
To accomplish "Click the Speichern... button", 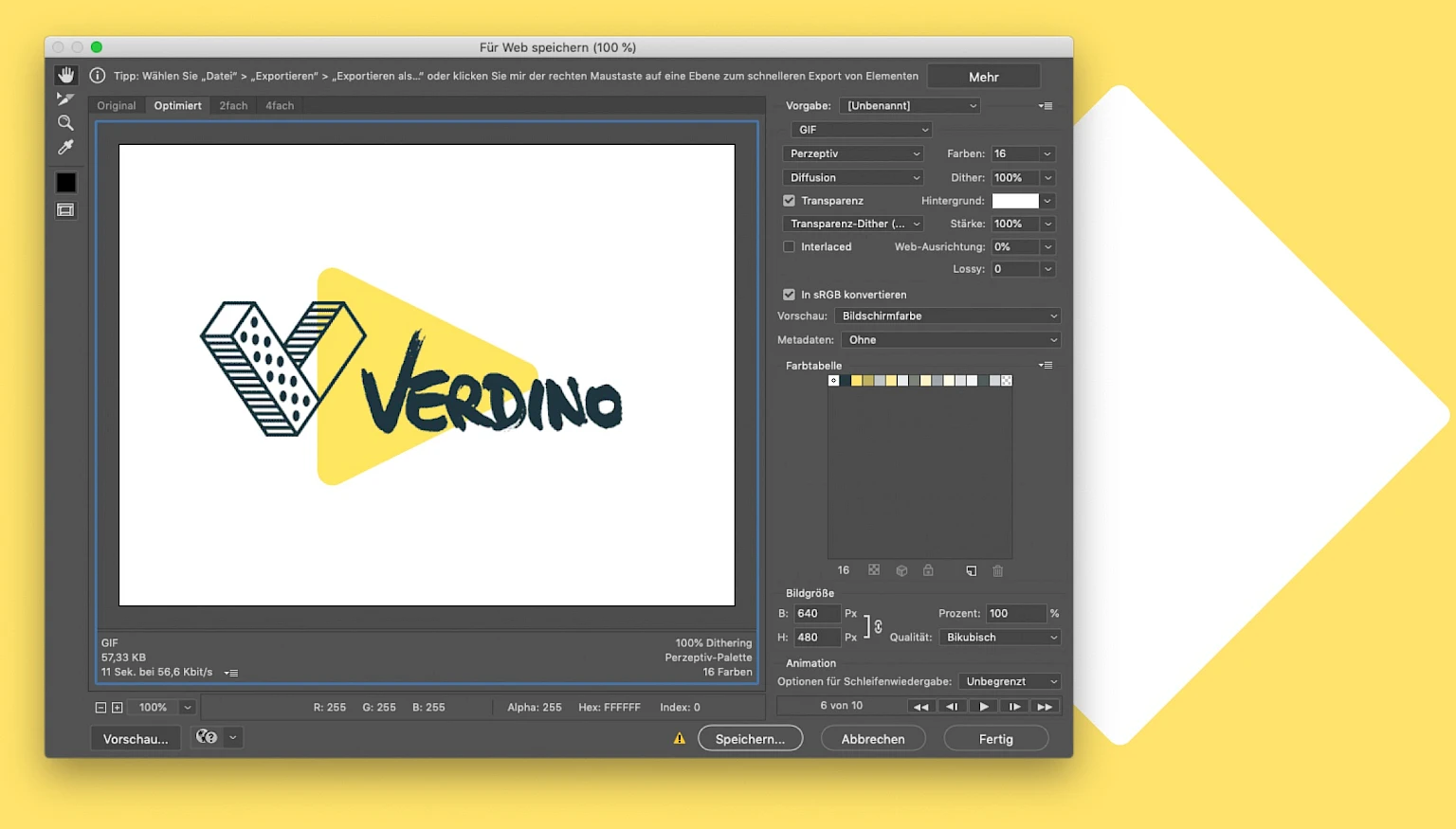I will [750, 739].
